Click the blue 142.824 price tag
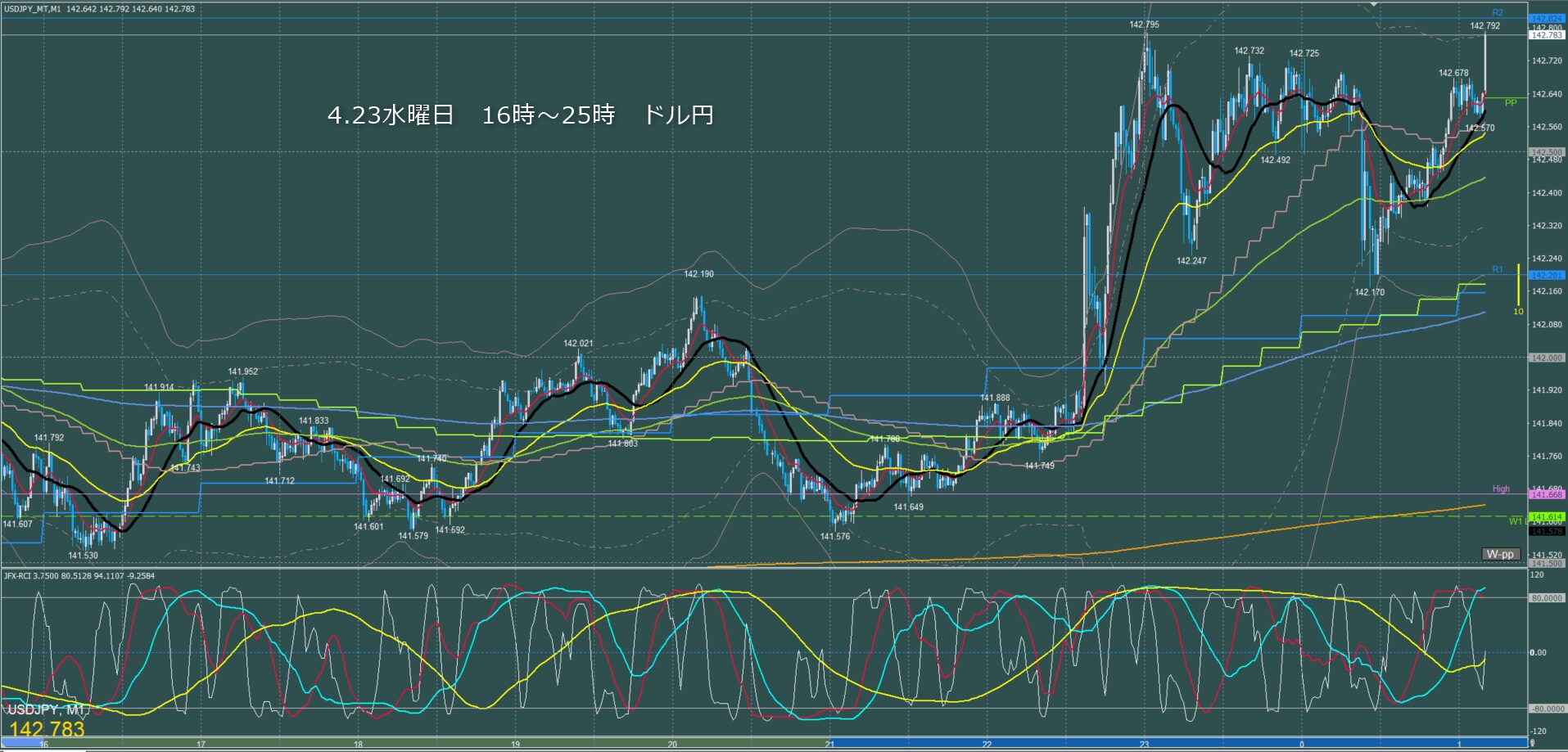Viewport: 1568px width, 752px height. point(1547,19)
